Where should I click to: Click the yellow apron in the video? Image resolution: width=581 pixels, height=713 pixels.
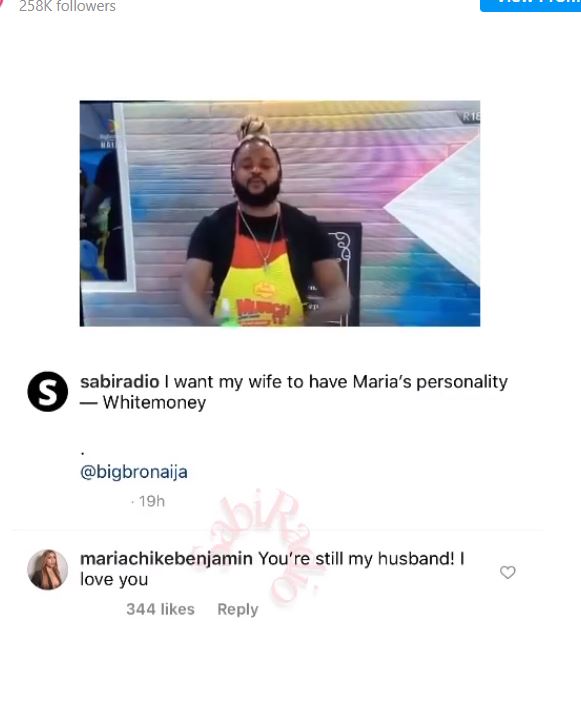259,284
